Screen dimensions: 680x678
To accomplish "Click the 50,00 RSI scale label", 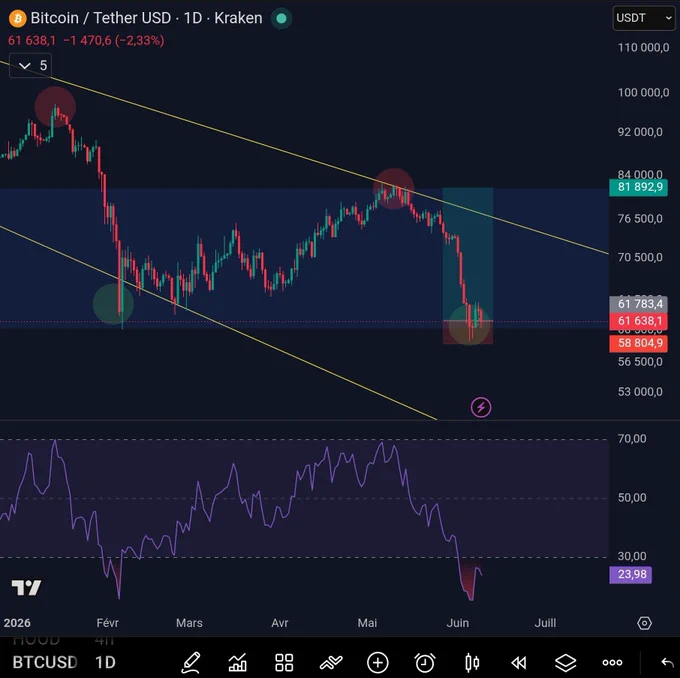I will point(632,498).
